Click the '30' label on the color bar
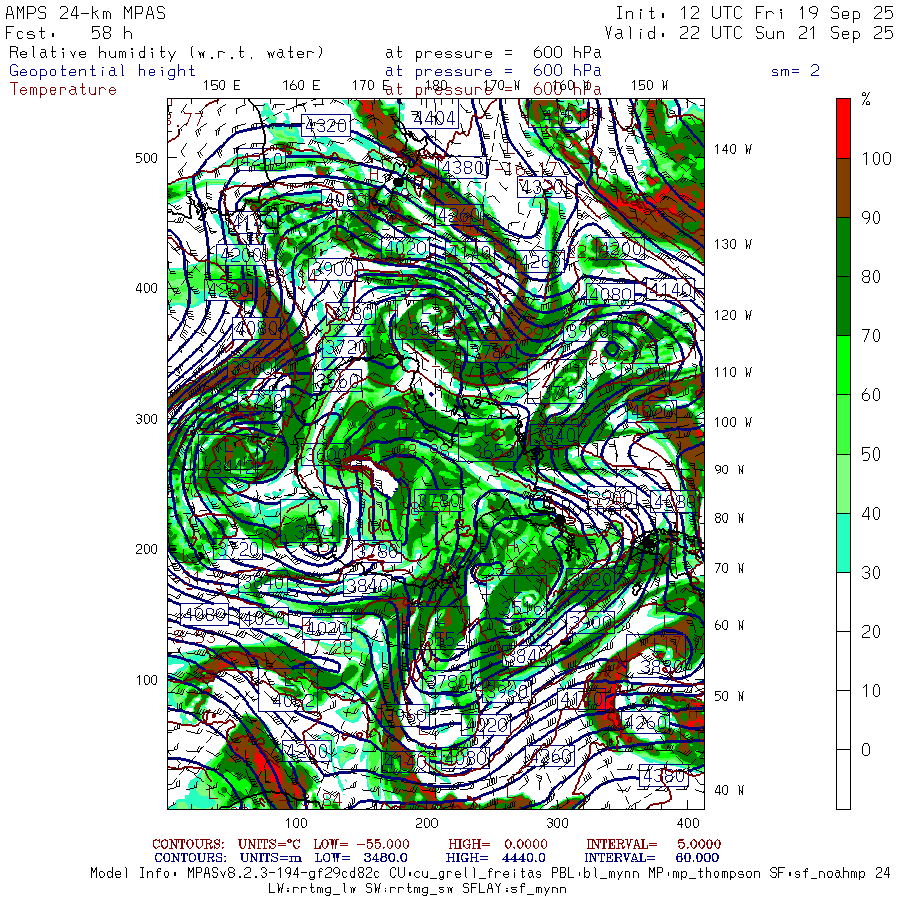 [871, 573]
